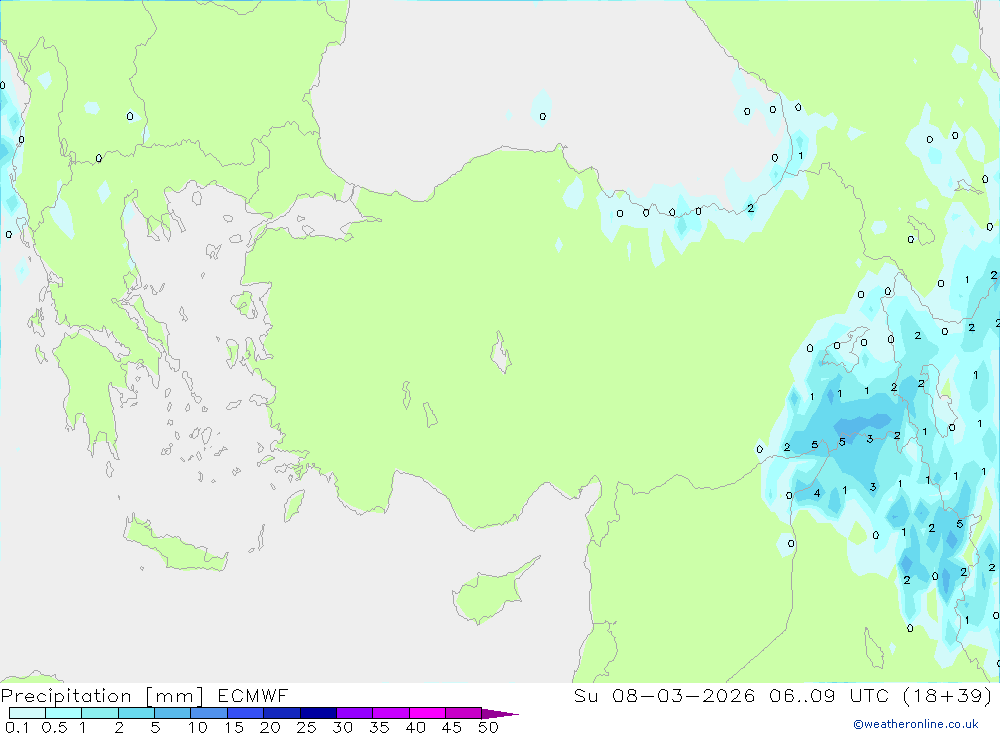The width and height of the screenshot is (1000, 733).
Task: Select the dark blue swatch between 20 and 25
Action: 282,713
